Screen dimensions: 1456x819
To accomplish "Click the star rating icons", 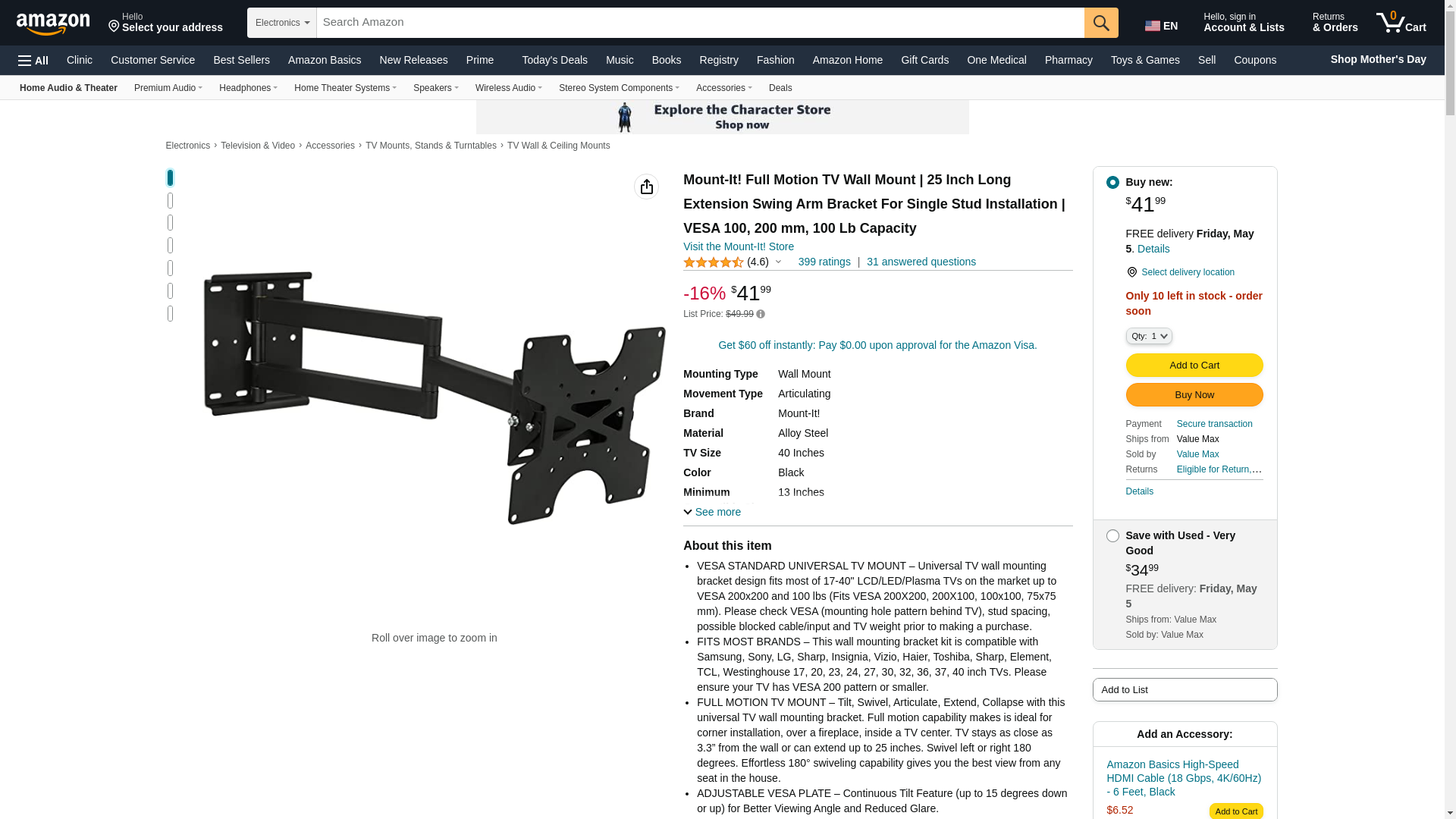I will point(714,262).
